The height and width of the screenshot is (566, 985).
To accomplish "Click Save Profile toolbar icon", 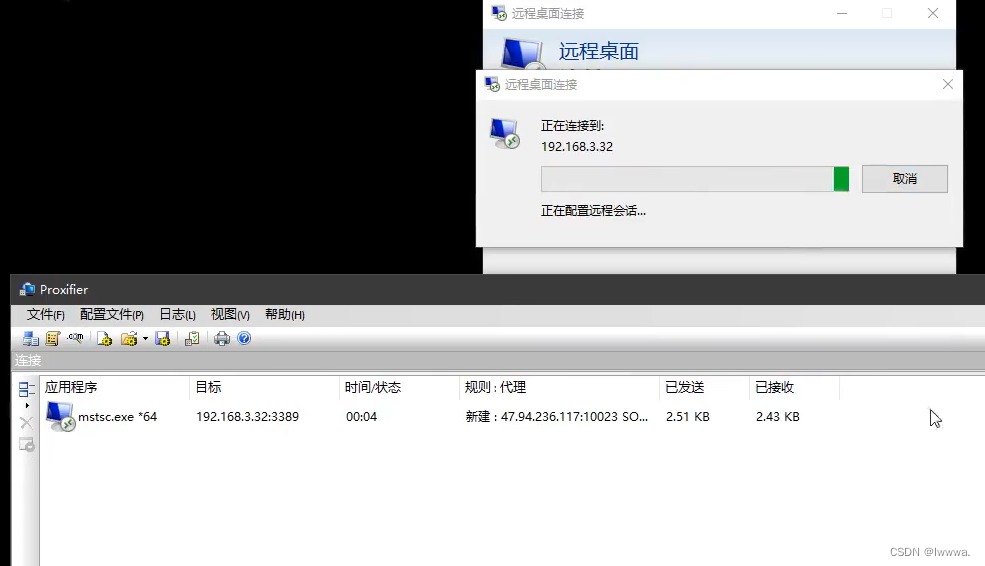I will (163, 339).
